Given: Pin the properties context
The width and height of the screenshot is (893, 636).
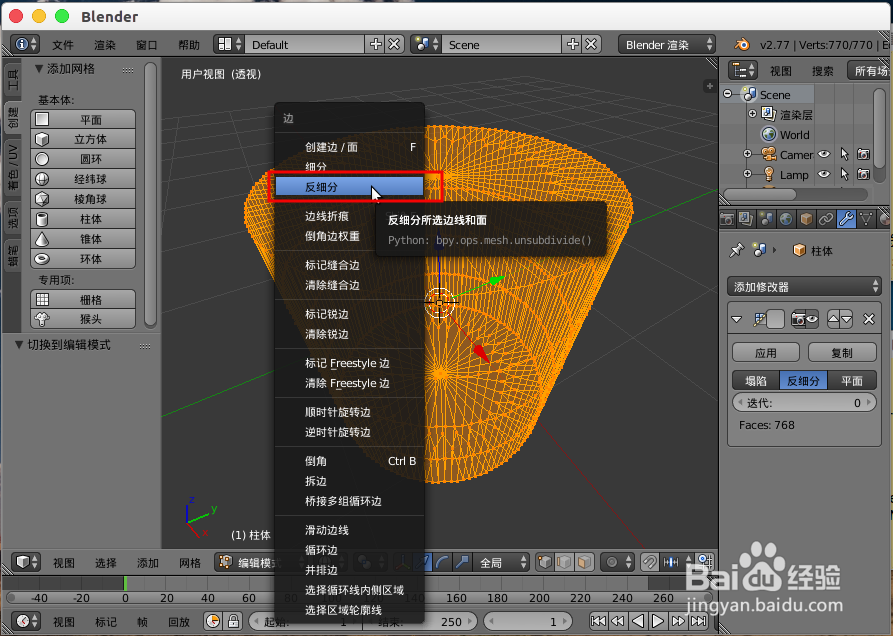Looking at the screenshot, I should [737, 250].
